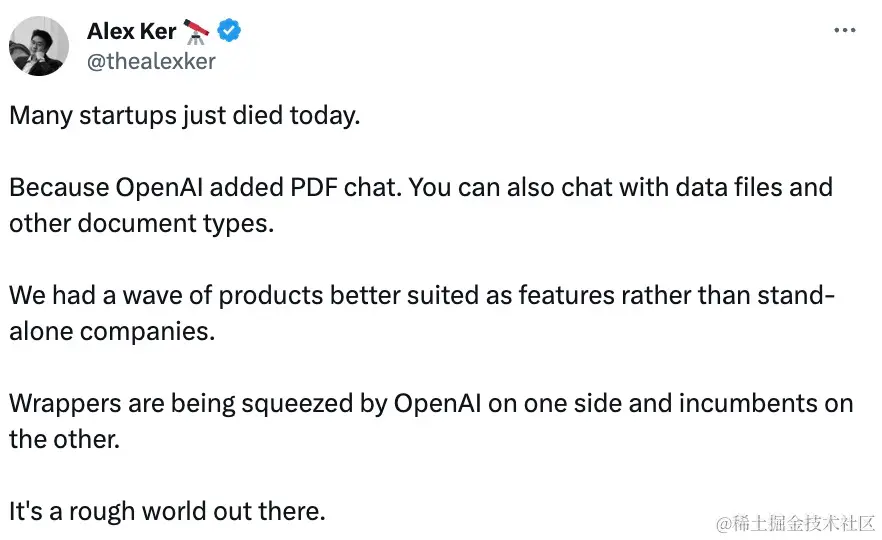Click the text 'alone companies.'
This screenshot has height=540, width=882.
[x=112, y=331]
